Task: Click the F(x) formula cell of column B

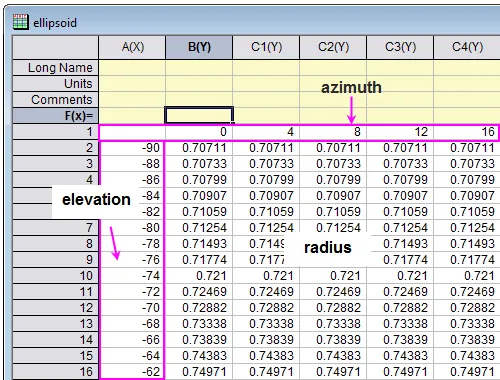Action: 199,115
